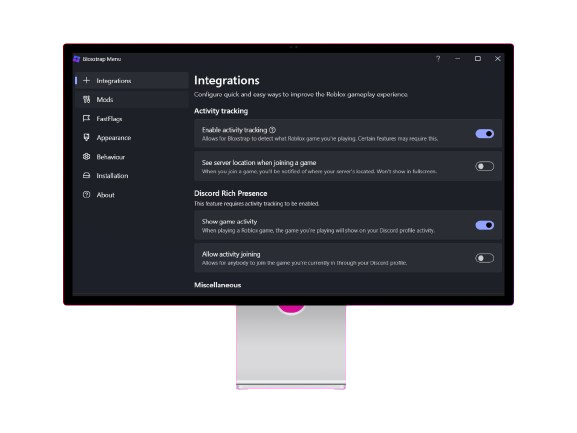Screen dimensions: 577x433
Task: Click the title bar help question mark
Action: (438, 59)
